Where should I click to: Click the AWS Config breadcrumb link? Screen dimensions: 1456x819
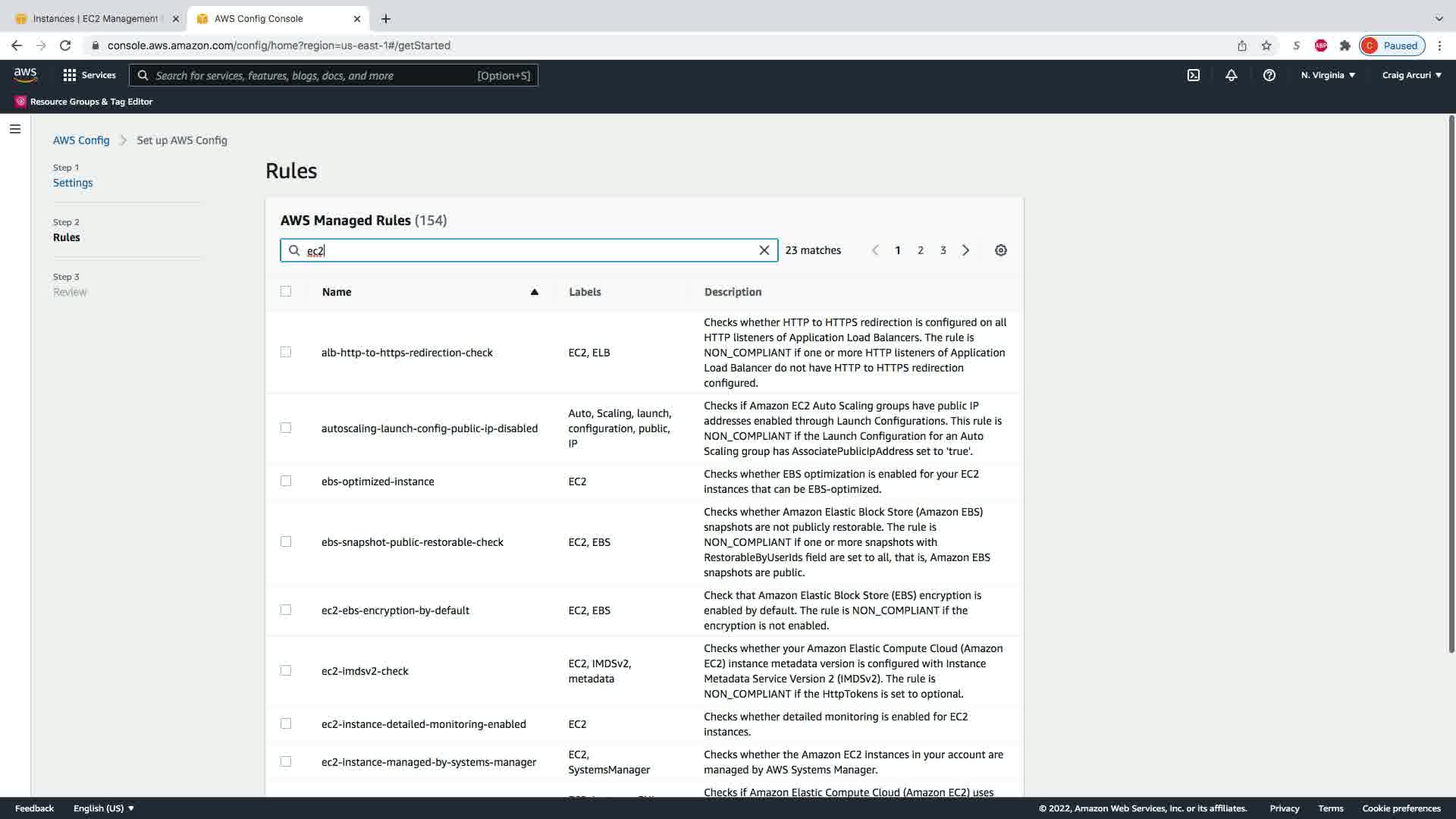point(81,140)
